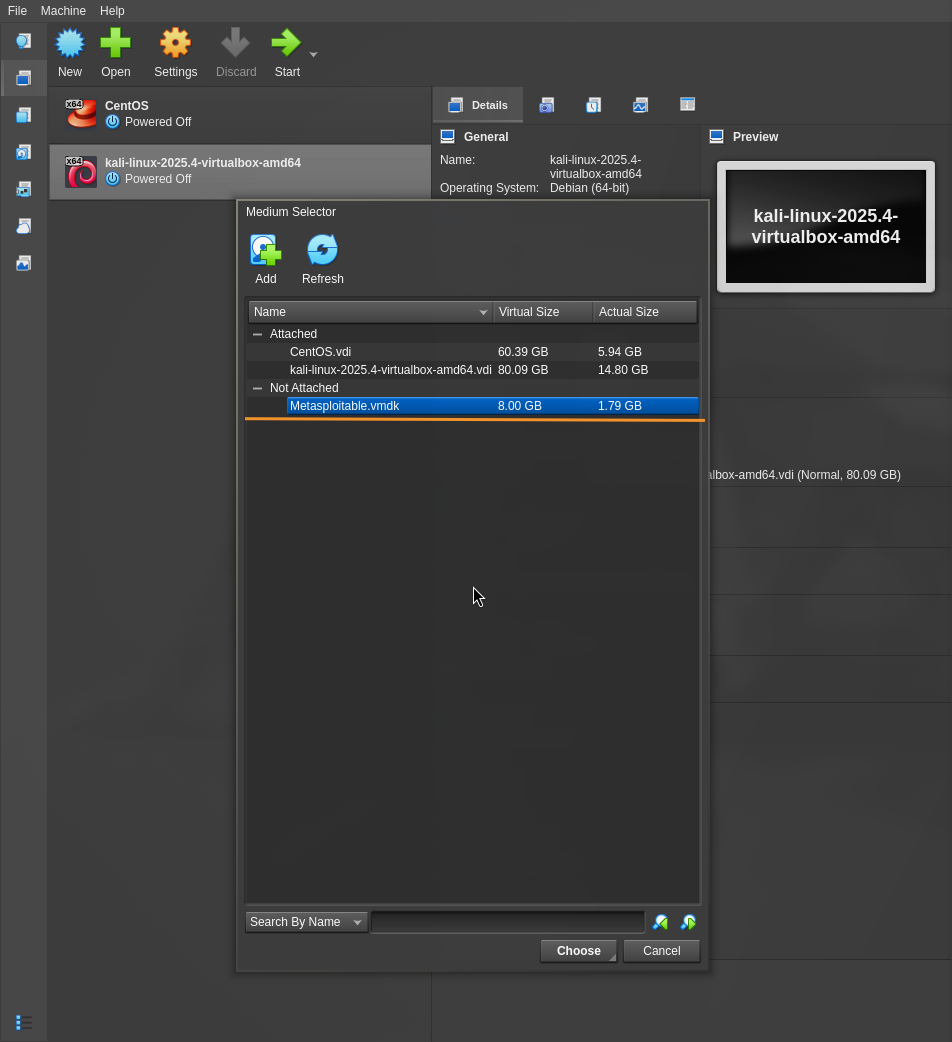Open the File menu

[17, 11]
